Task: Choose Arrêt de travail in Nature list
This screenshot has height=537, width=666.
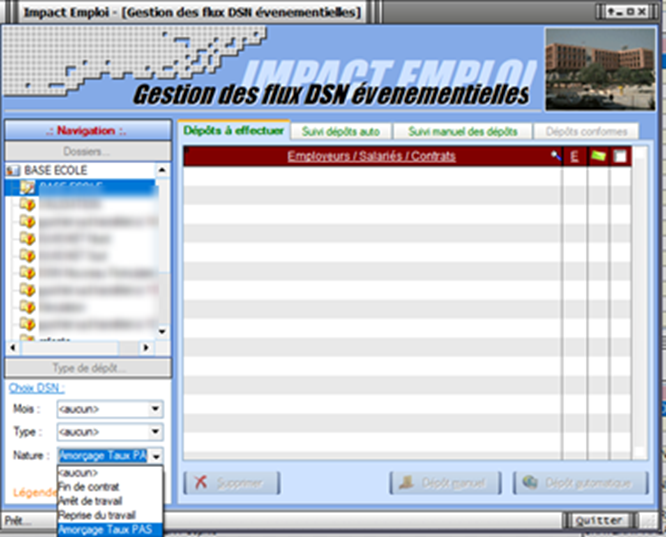Action: click(110, 501)
